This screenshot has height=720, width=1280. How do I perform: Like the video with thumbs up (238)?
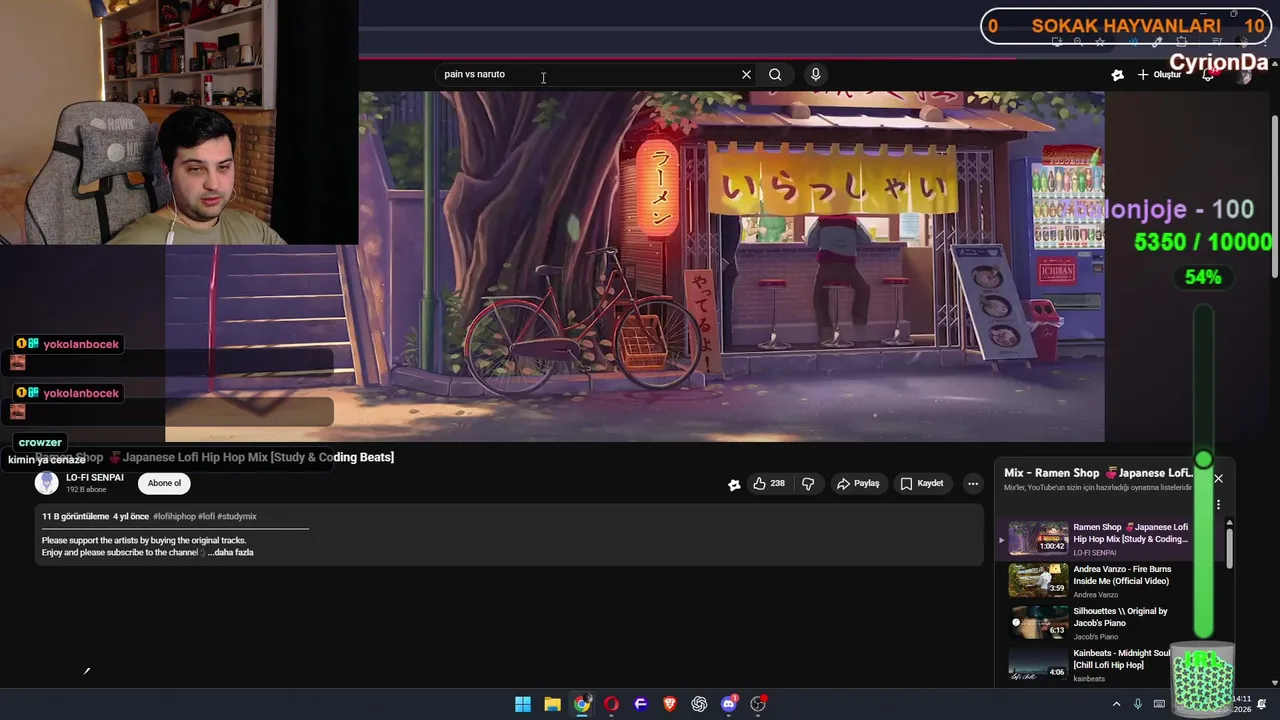769,484
